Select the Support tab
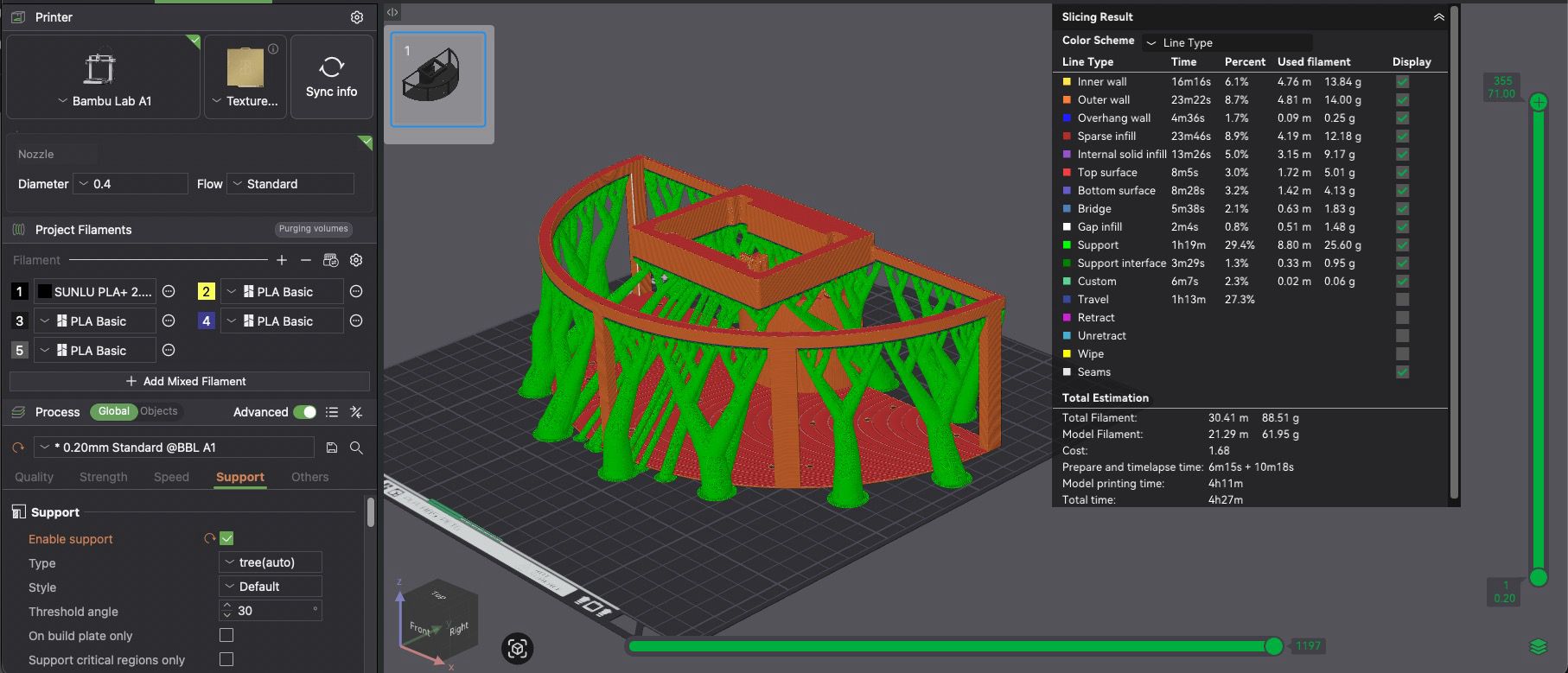 coord(240,477)
